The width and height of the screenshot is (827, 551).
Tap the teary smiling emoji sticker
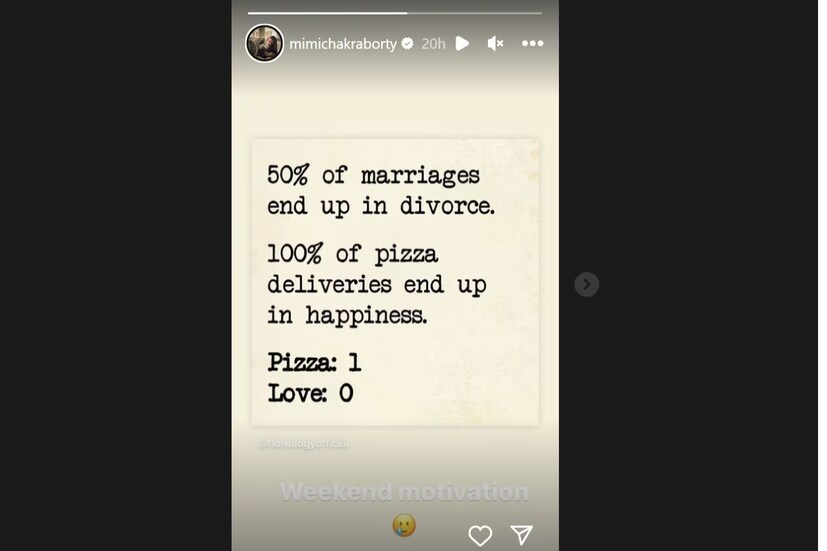[403, 525]
